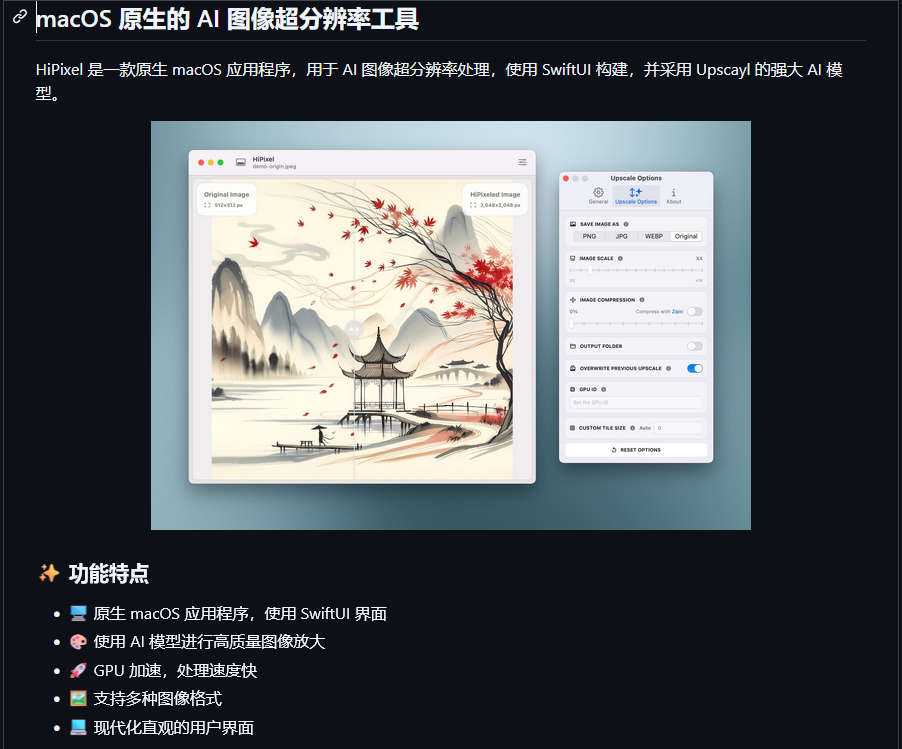Viewport: 902px width, 749px height.
Task: Click the Save Image As help icon
Action: [x=626, y=224]
